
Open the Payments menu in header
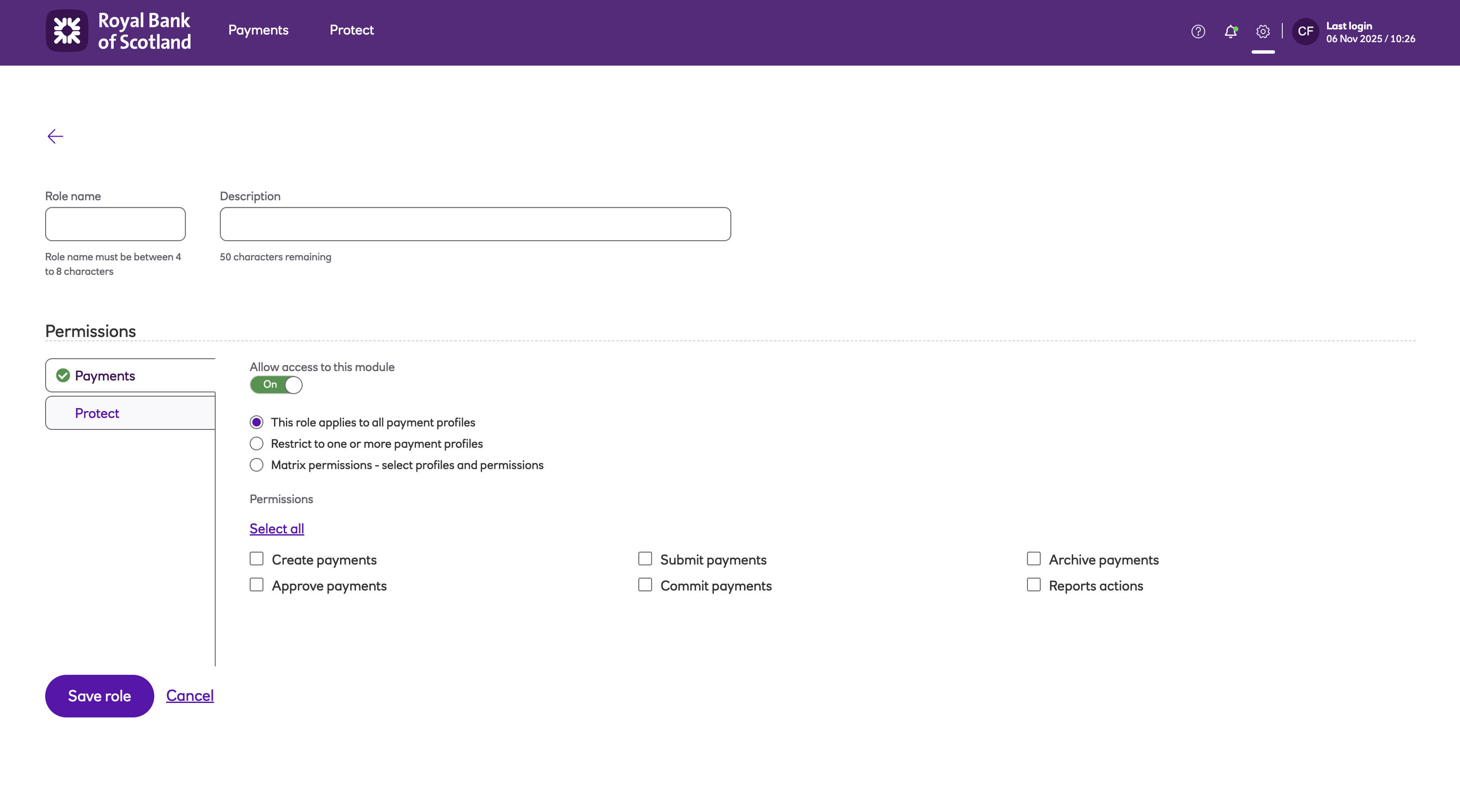pyautogui.click(x=258, y=30)
